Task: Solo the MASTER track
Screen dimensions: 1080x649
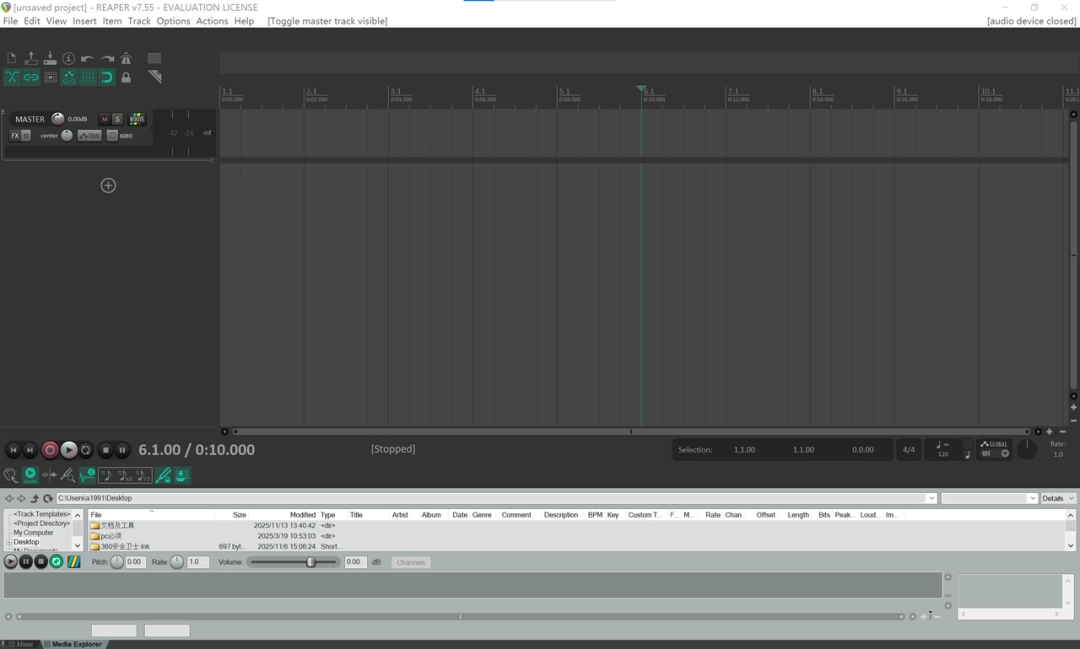Action: [117, 119]
